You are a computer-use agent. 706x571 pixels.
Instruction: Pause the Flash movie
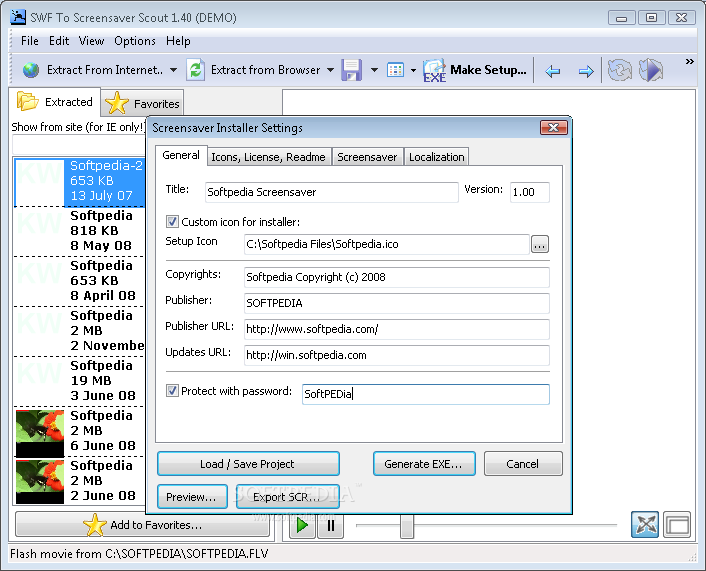tap(330, 525)
